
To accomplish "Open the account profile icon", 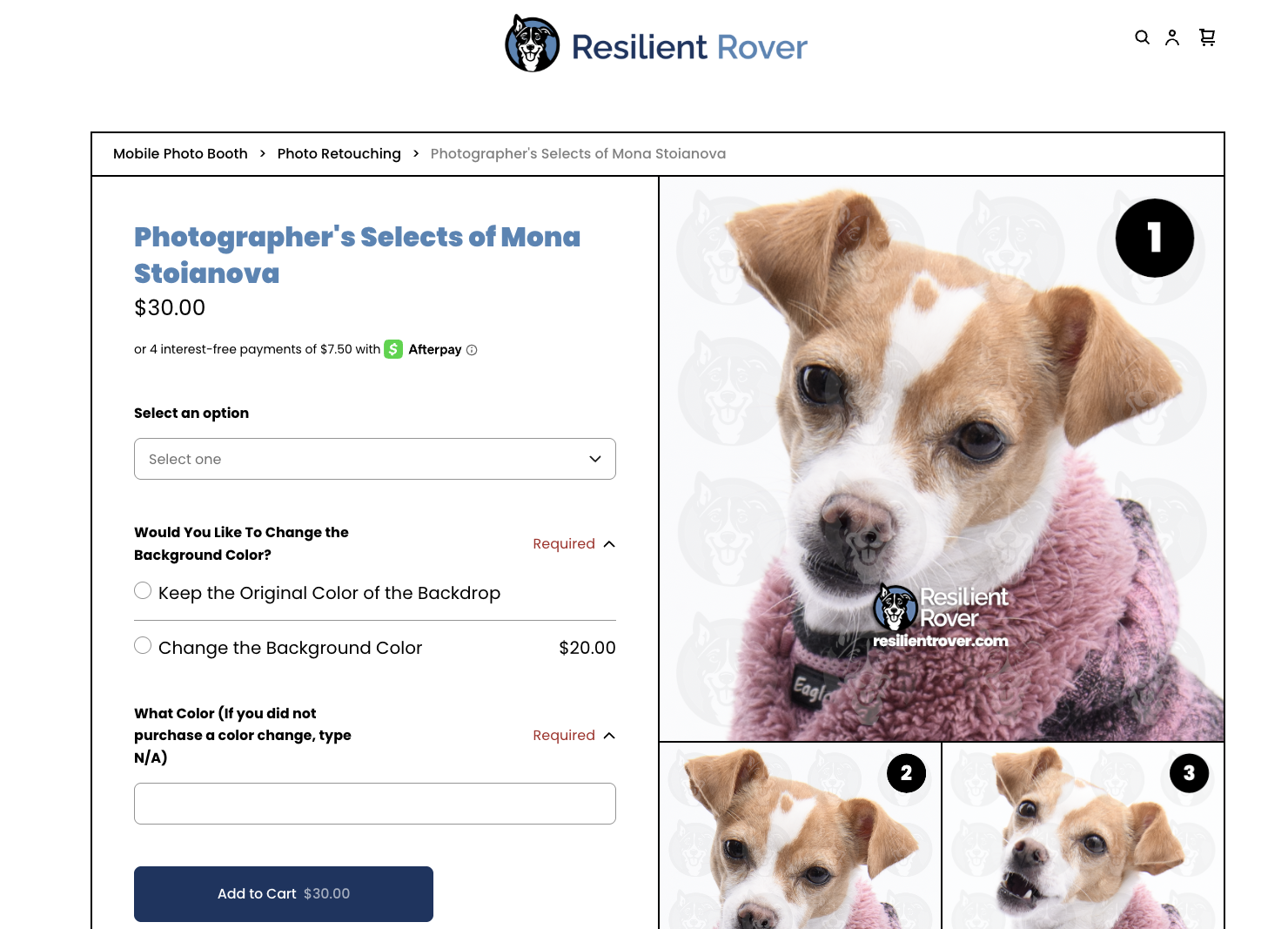I will pyautogui.click(x=1172, y=37).
